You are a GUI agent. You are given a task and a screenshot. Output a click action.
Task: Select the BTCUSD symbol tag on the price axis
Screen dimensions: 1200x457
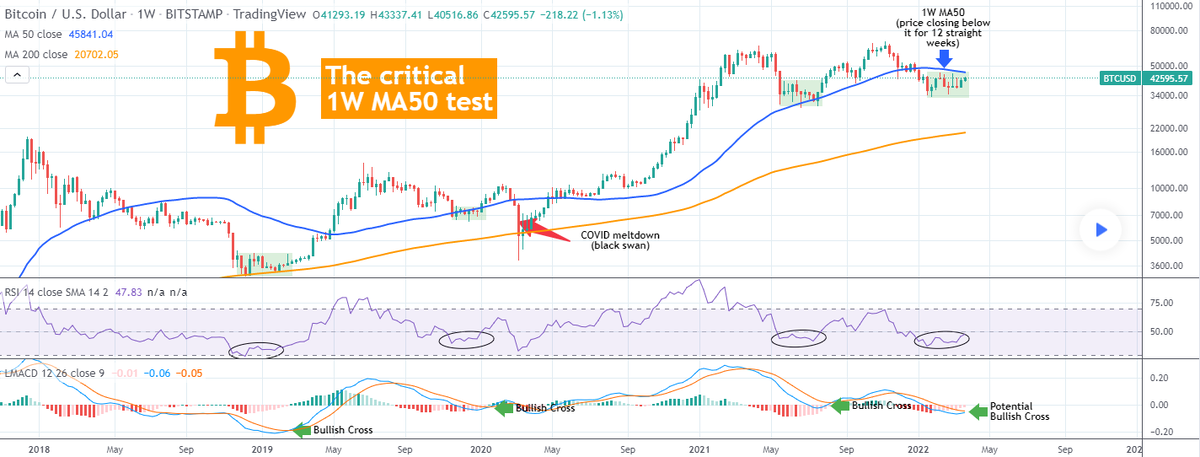point(1121,78)
